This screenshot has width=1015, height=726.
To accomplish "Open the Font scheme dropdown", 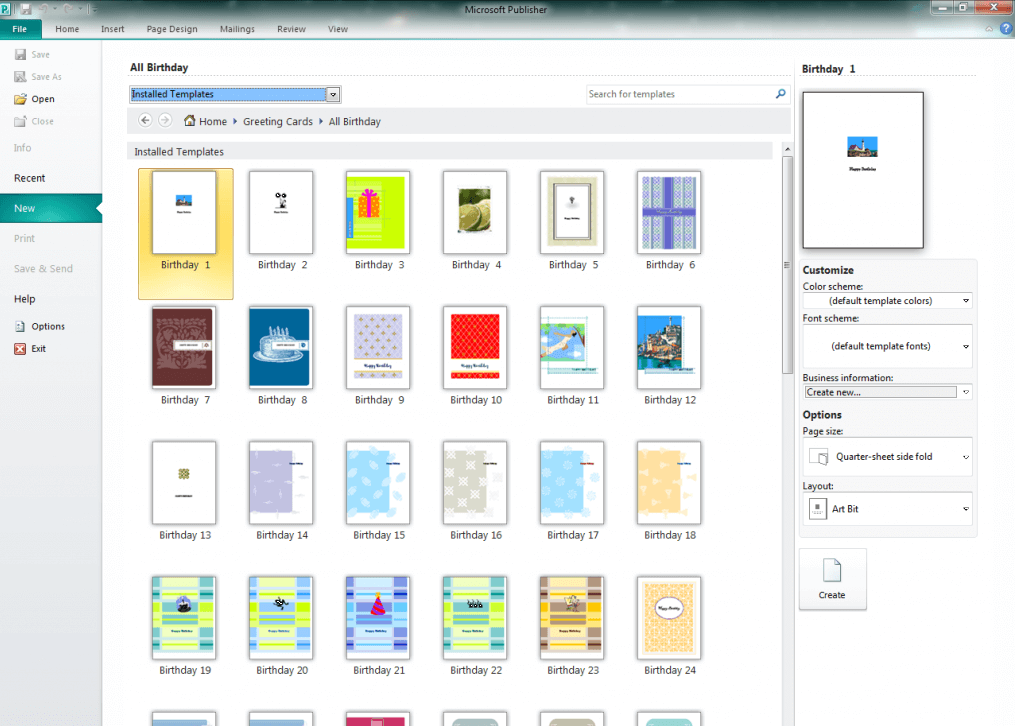I will [966, 347].
